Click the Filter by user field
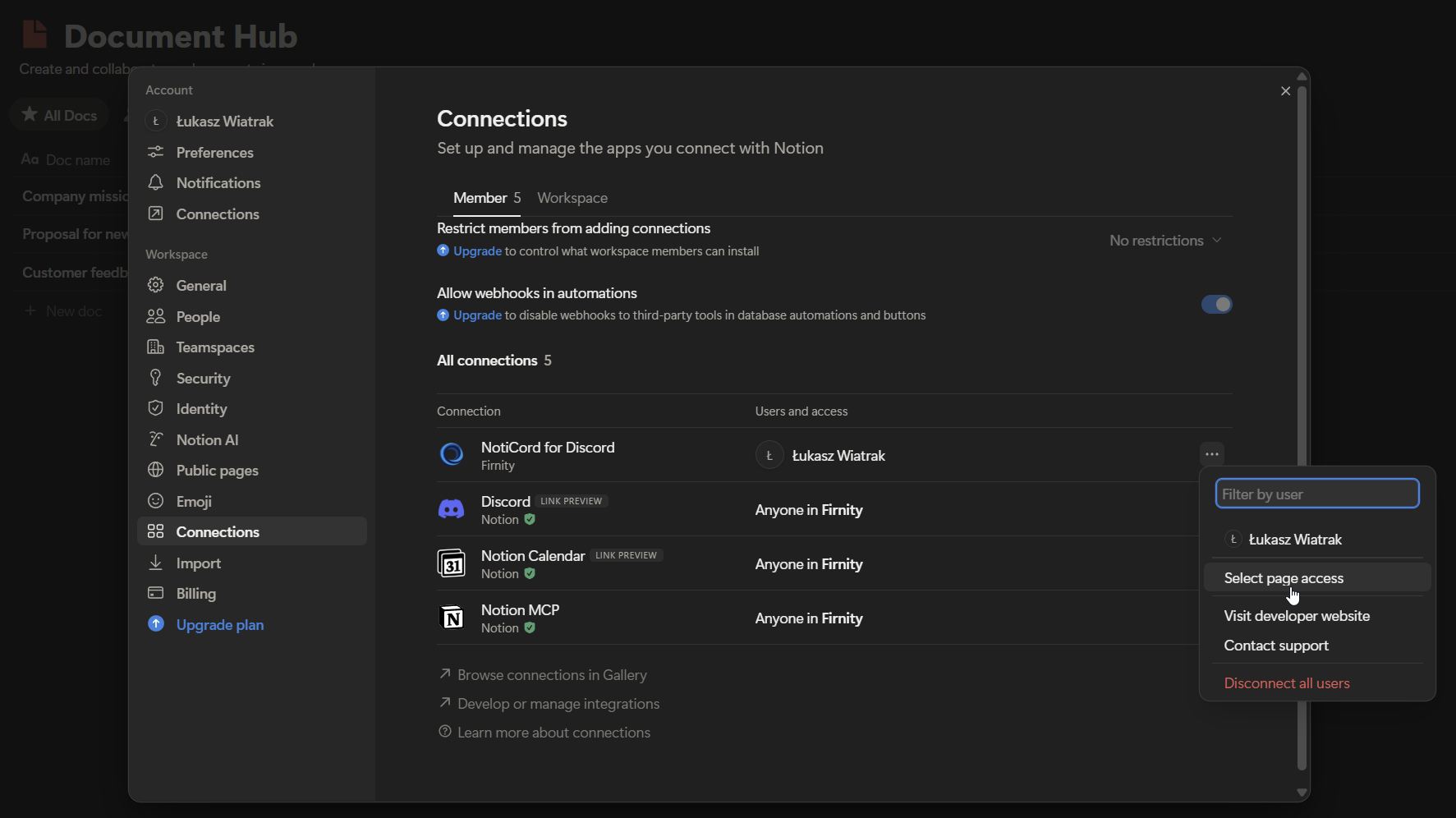The image size is (1456, 818). [x=1316, y=493]
